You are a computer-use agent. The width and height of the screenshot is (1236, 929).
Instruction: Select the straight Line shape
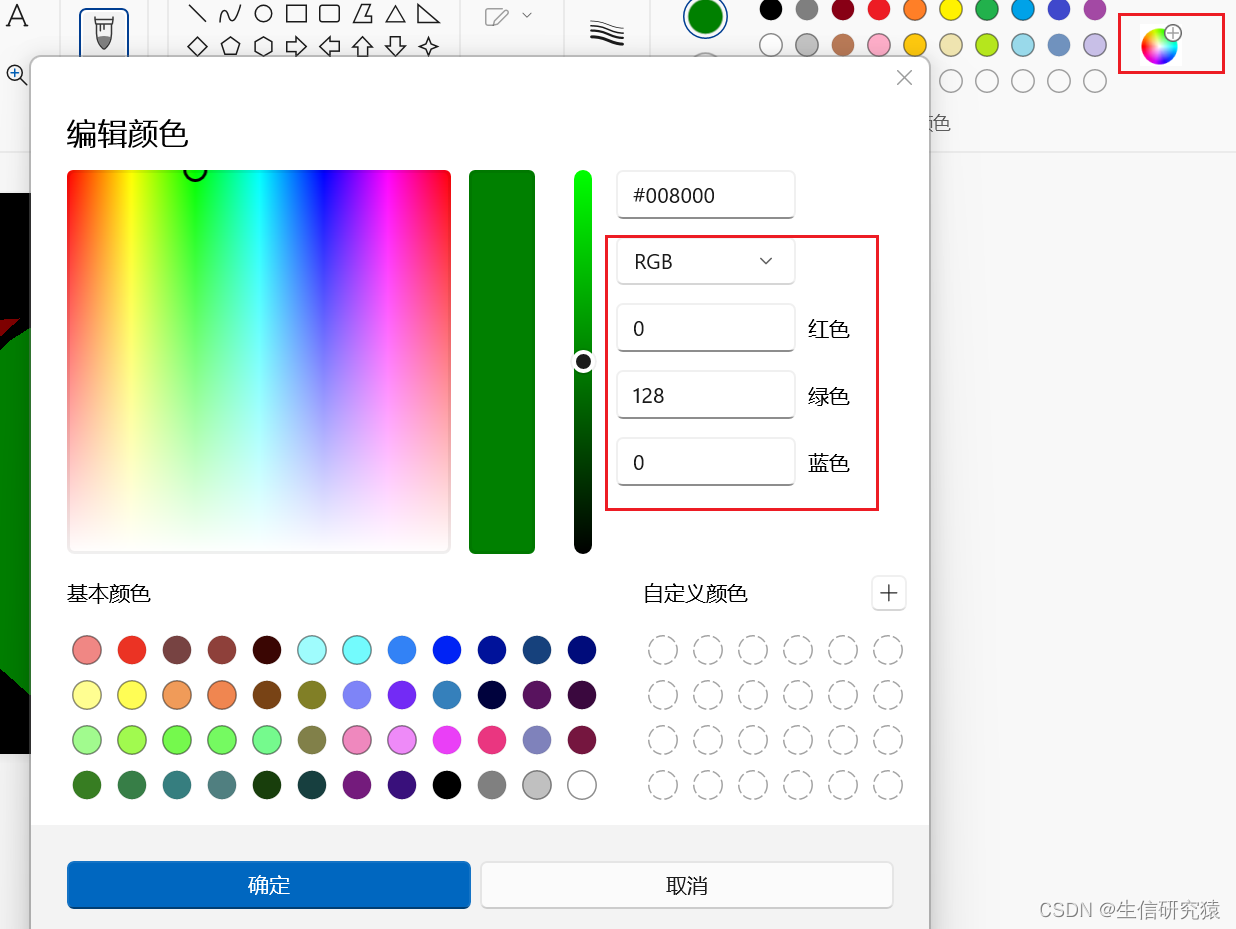point(198,14)
